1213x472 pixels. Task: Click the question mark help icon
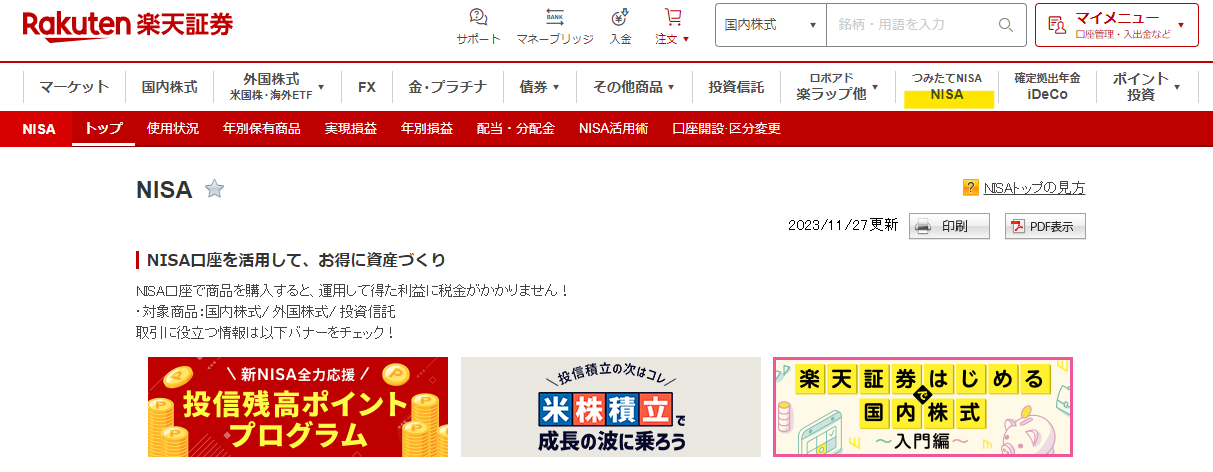tap(970, 187)
